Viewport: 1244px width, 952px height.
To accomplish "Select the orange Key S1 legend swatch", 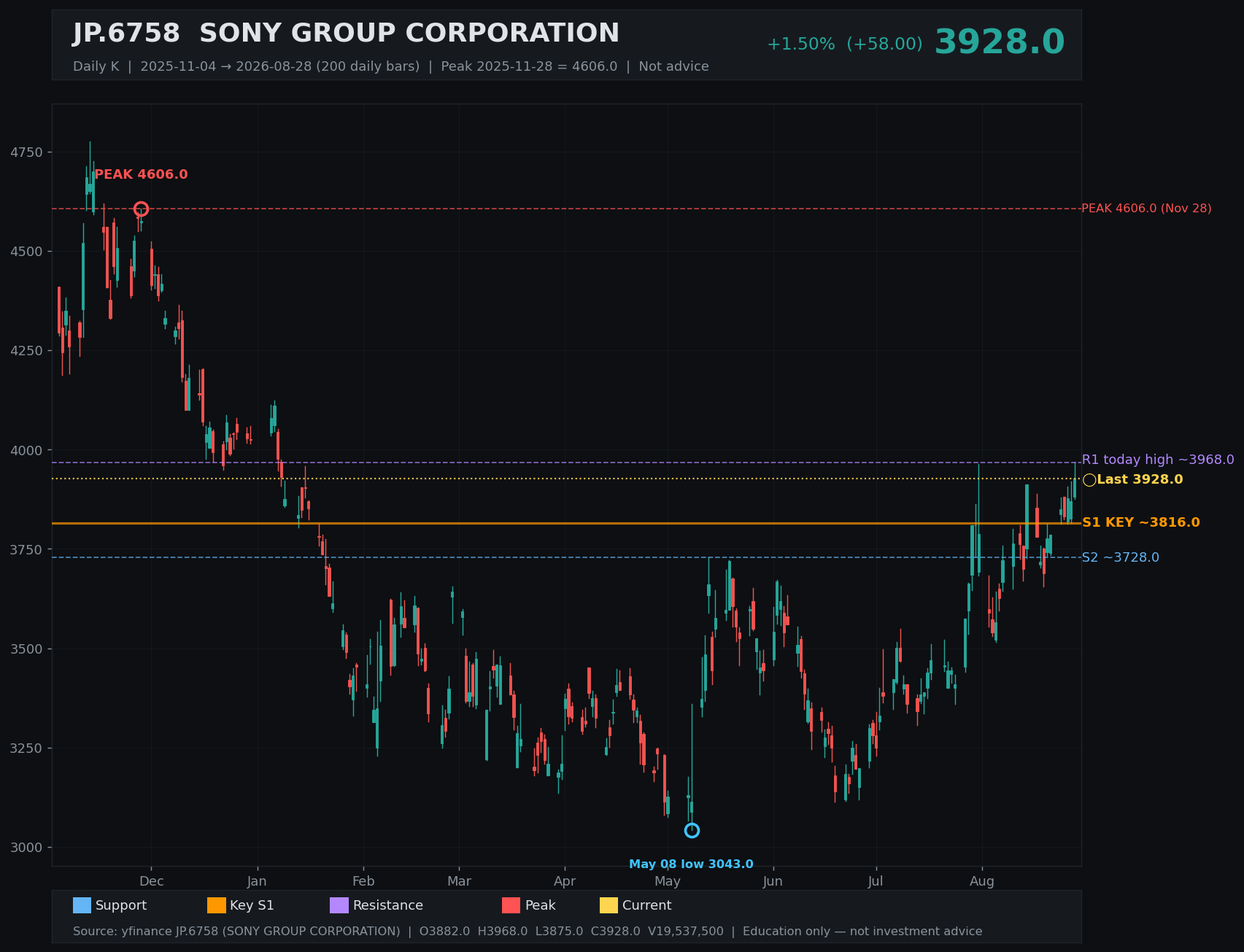I will tap(217, 905).
